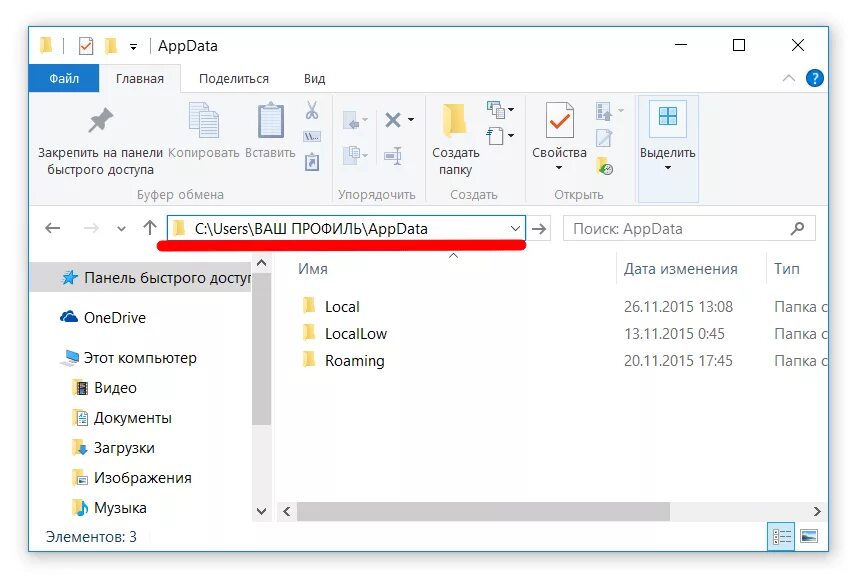Open the help question mark icon
The image size is (861, 586).
click(x=814, y=78)
